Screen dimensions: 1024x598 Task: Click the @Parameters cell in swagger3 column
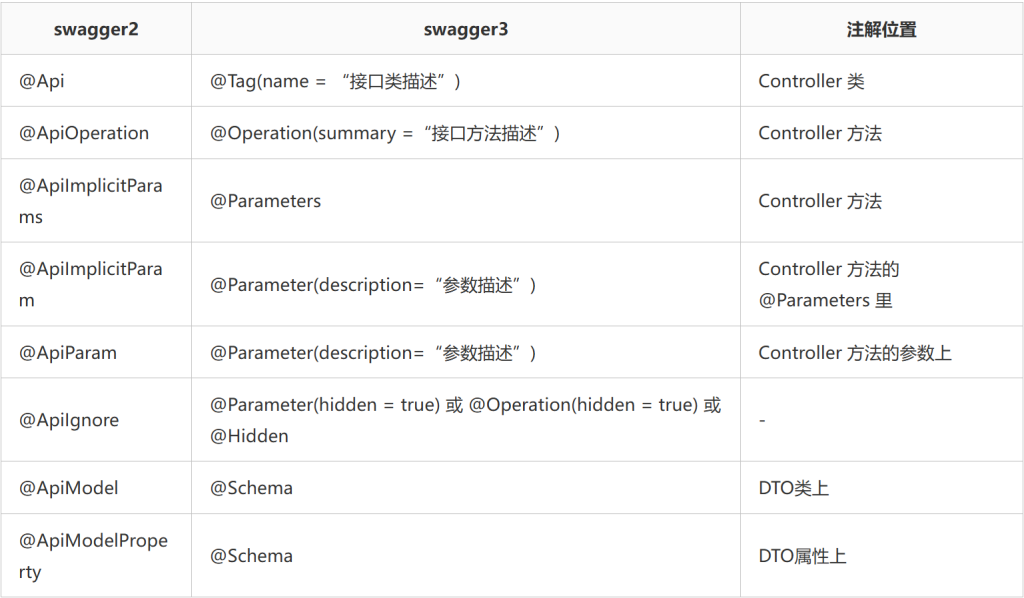[x=466, y=201]
